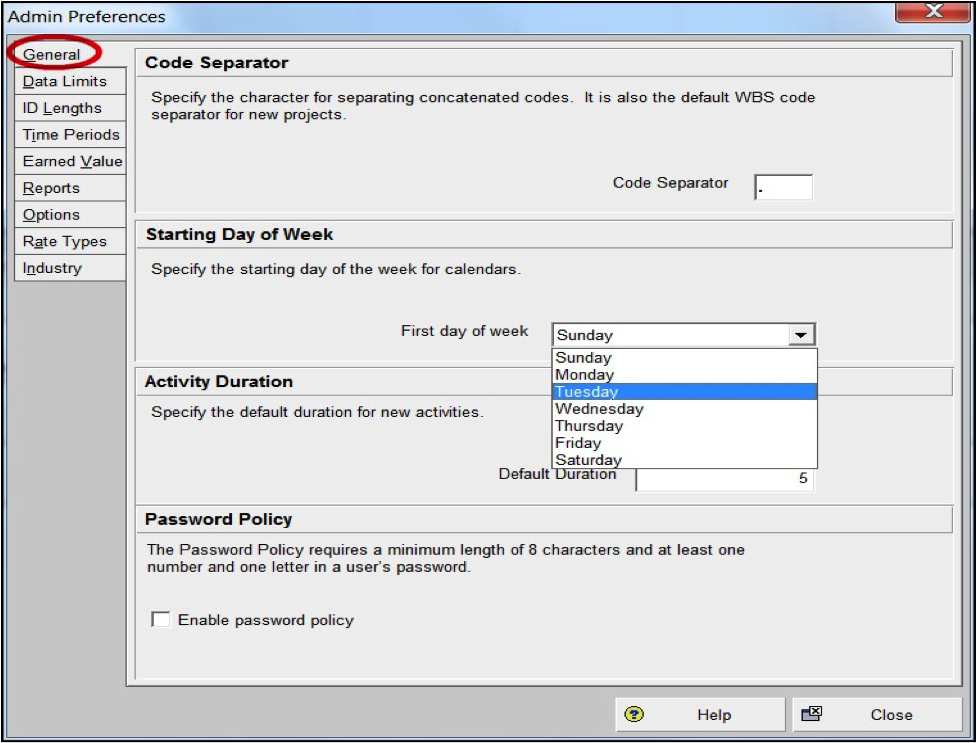Select Tuesday from the day list
The width and height of the screenshot is (977, 743).
685,391
